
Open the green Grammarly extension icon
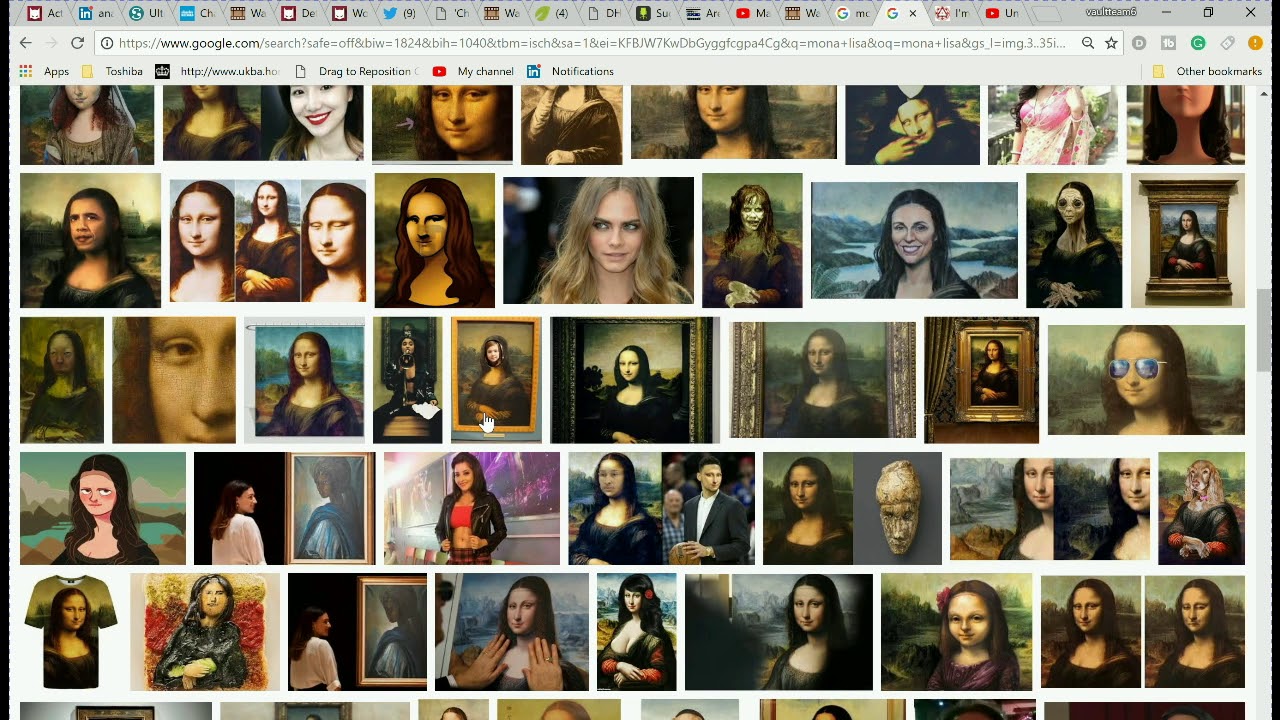point(1198,43)
